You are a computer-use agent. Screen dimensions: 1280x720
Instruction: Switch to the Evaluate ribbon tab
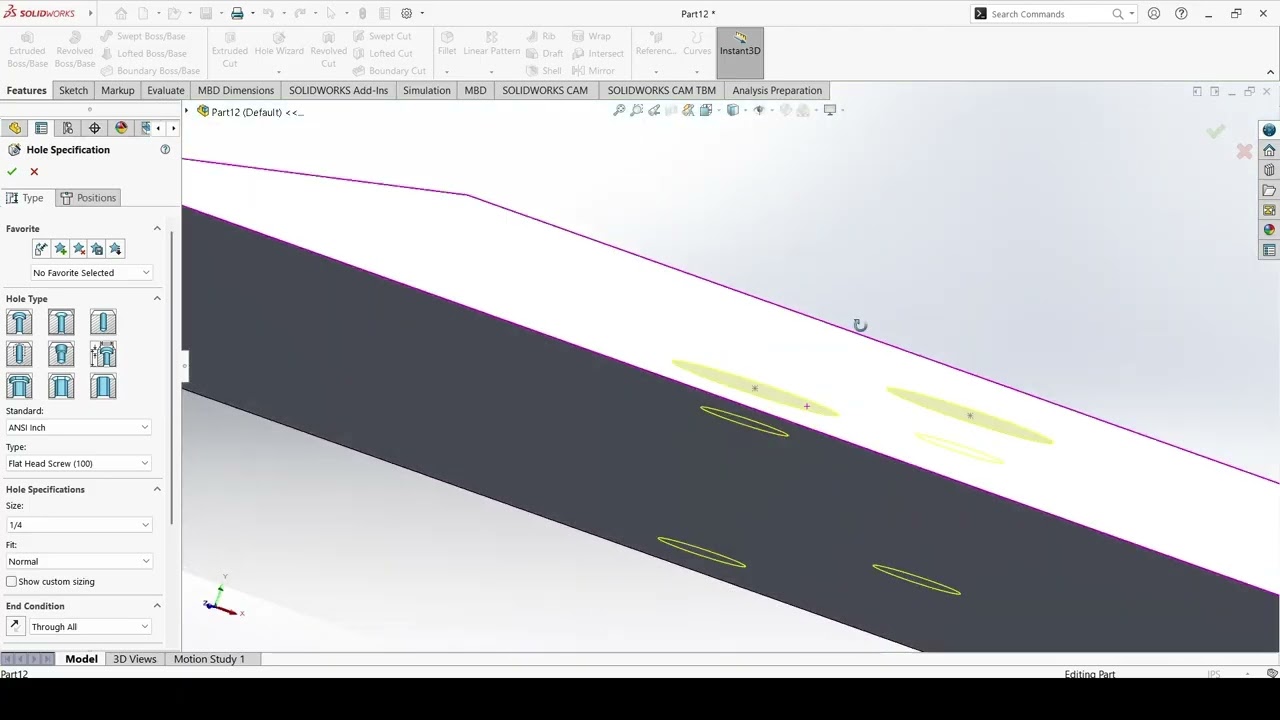pyautogui.click(x=166, y=90)
